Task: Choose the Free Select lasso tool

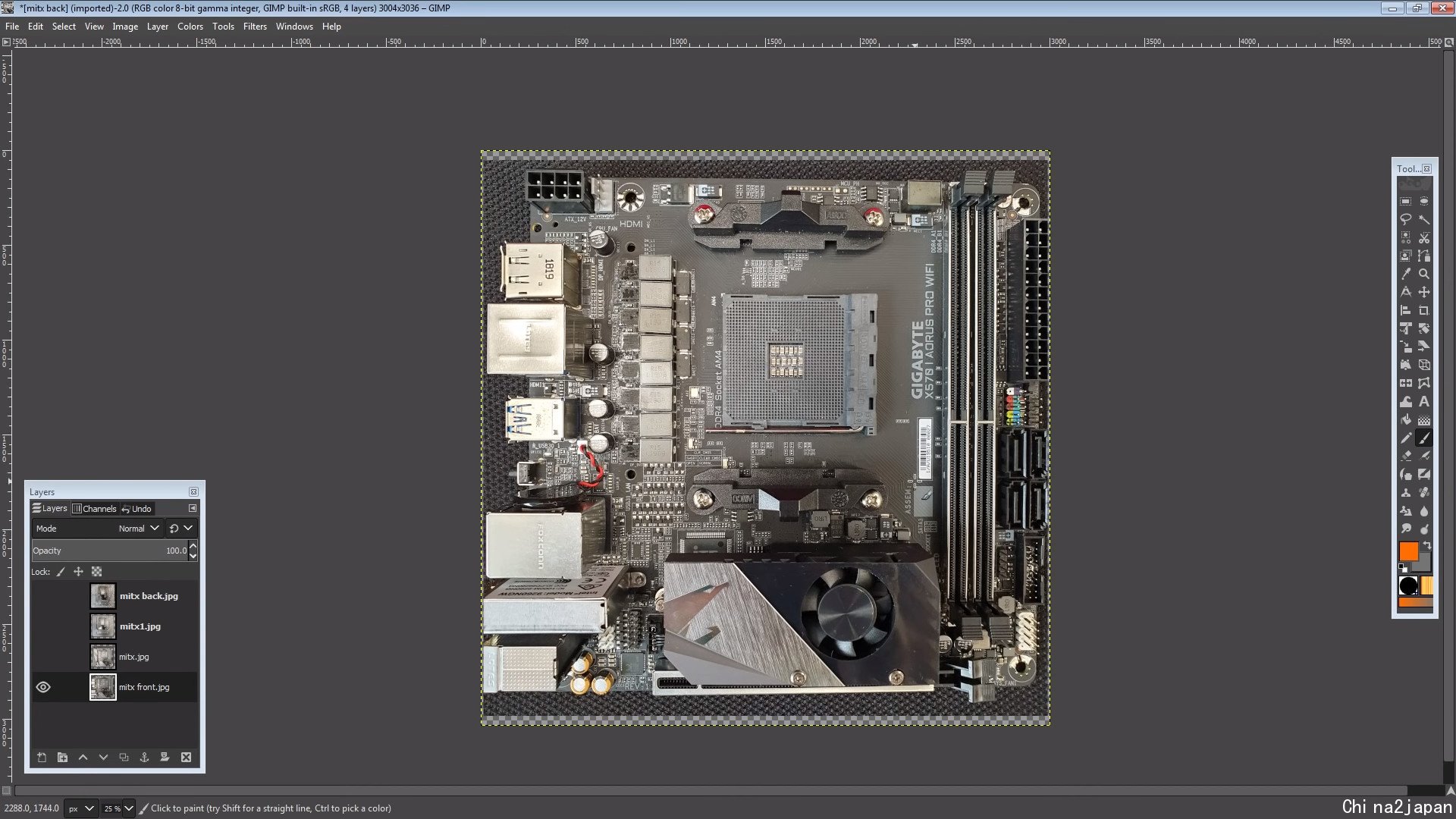Action: coord(1405,220)
